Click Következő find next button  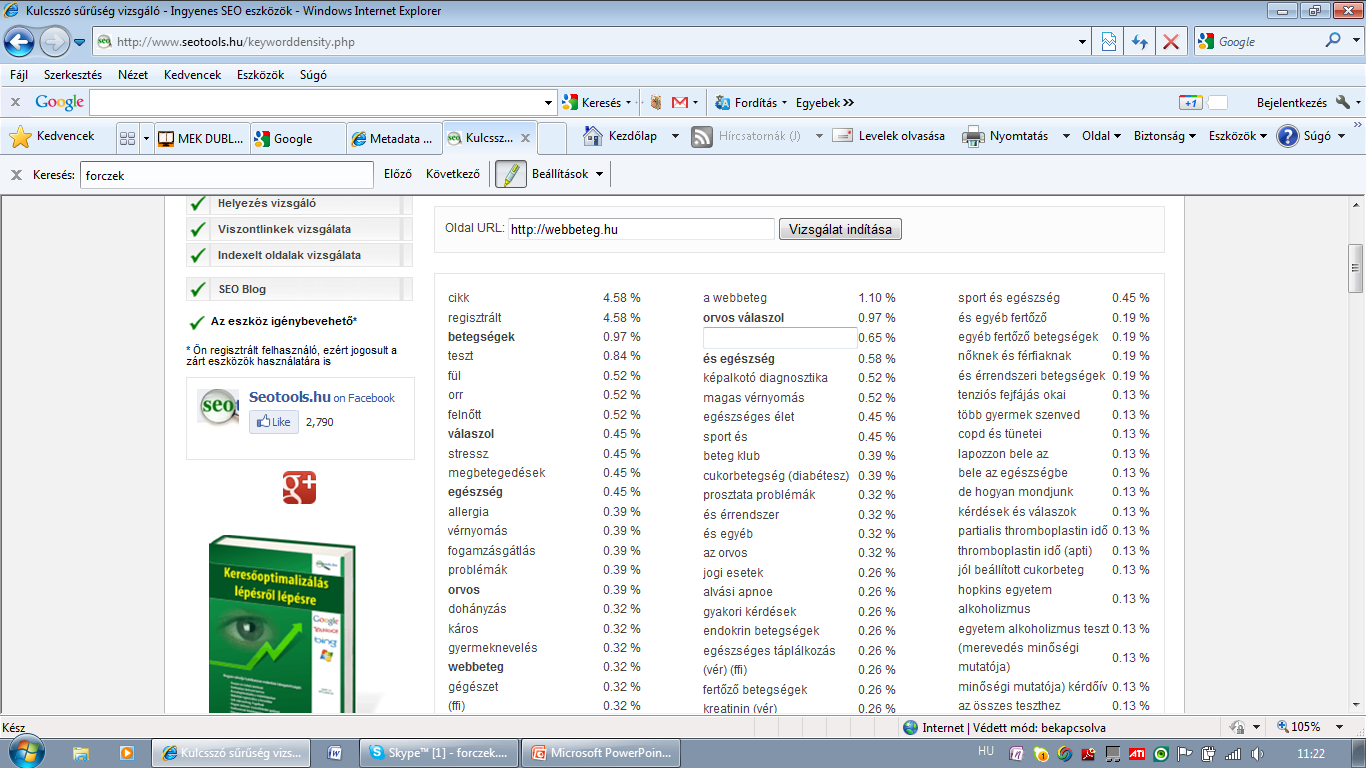point(453,174)
